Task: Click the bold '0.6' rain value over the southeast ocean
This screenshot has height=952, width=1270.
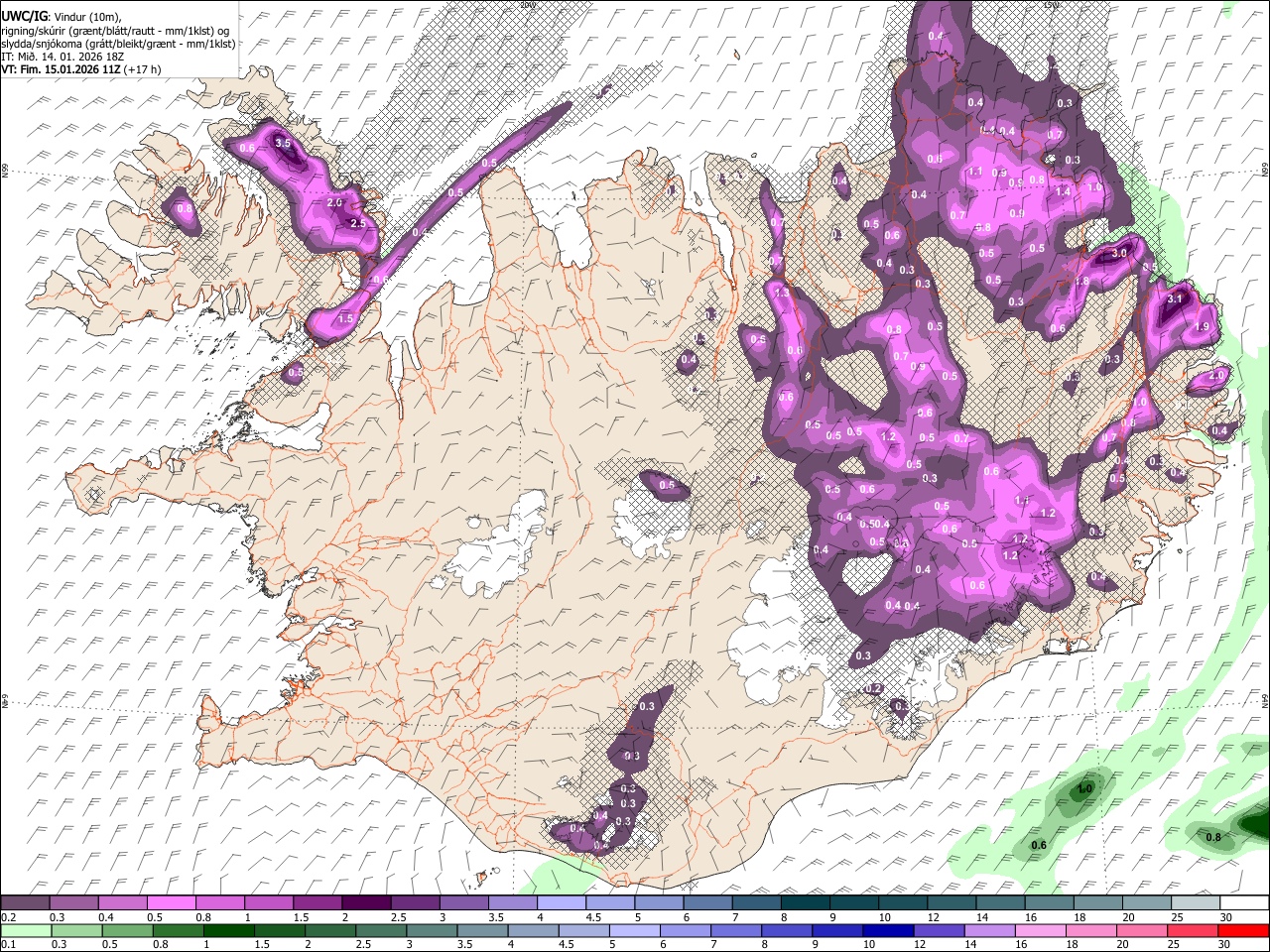Action: click(1039, 845)
